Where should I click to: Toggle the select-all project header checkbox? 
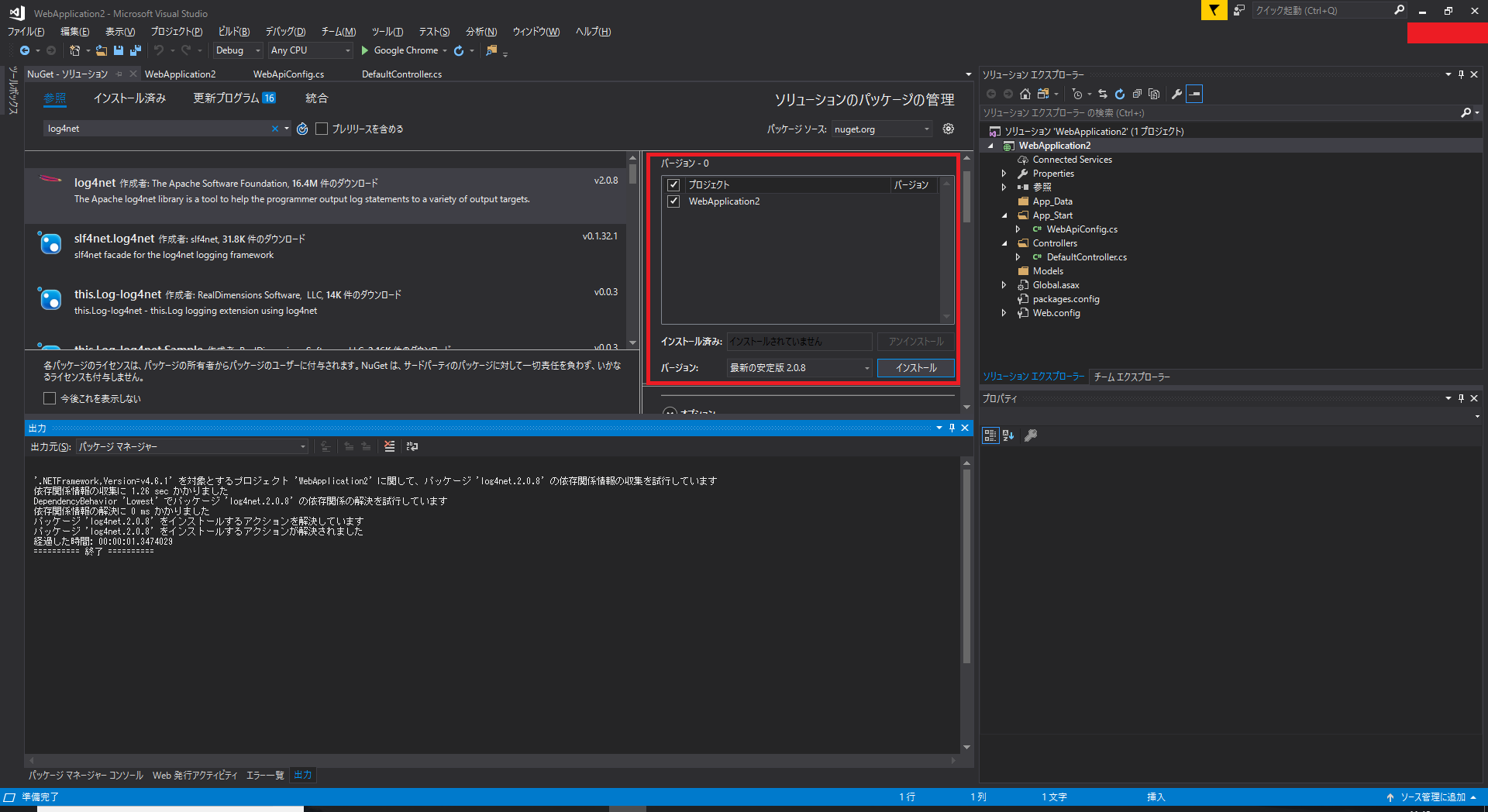tap(673, 184)
